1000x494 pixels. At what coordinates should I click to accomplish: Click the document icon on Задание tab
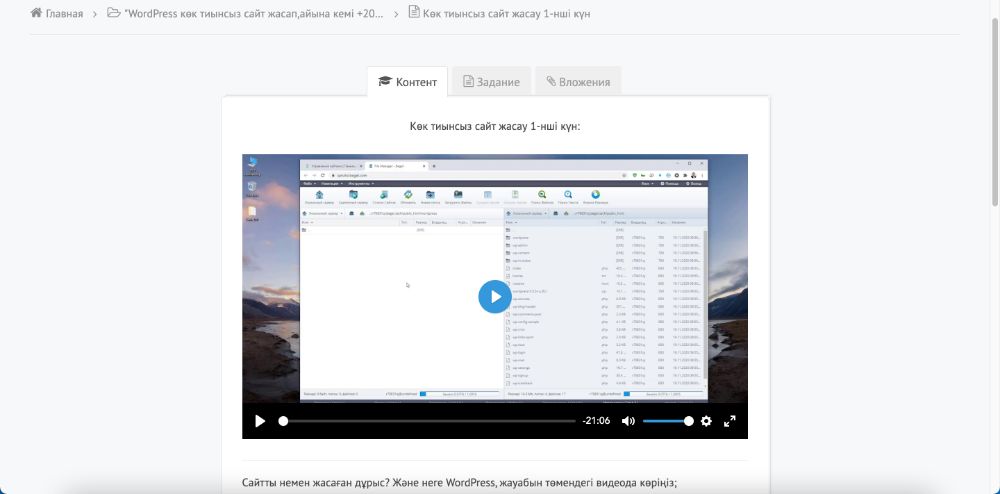click(468, 82)
